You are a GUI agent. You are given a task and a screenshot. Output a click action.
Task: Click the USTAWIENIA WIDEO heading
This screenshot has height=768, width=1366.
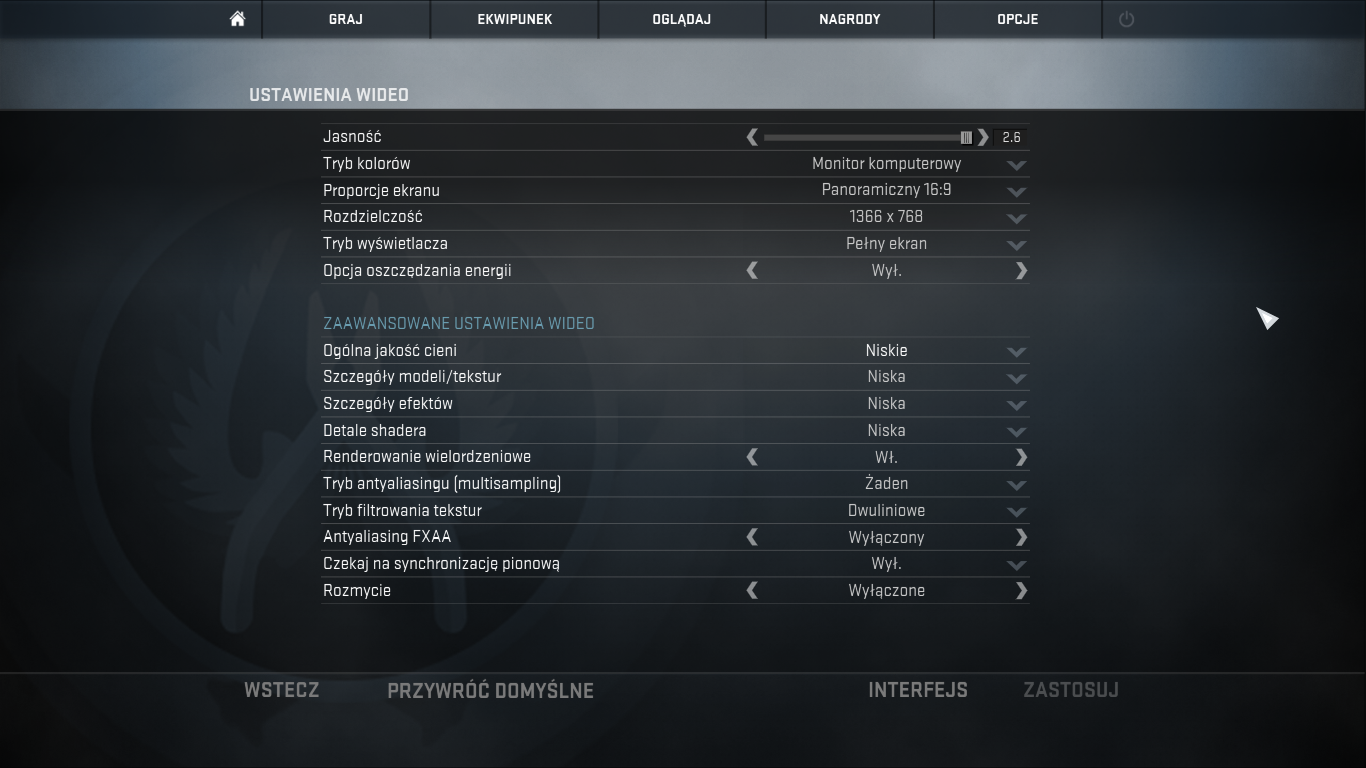click(329, 95)
